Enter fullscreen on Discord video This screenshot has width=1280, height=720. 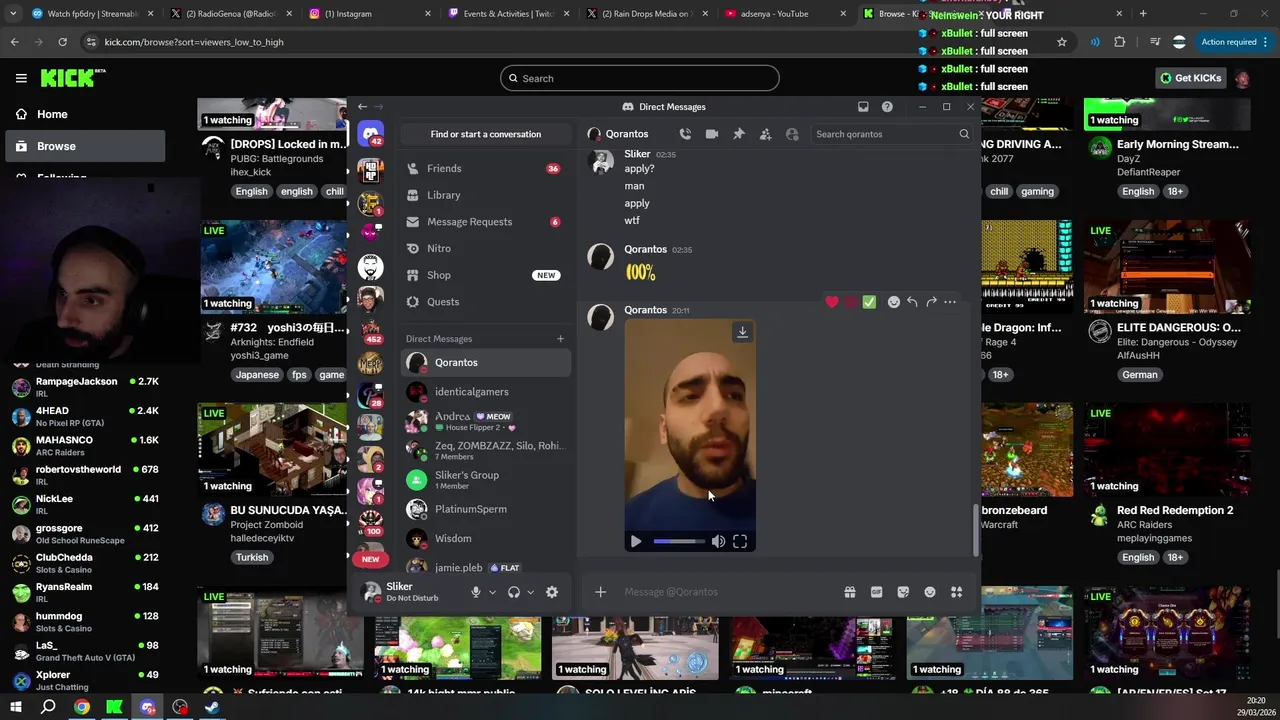pyautogui.click(x=740, y=541)
